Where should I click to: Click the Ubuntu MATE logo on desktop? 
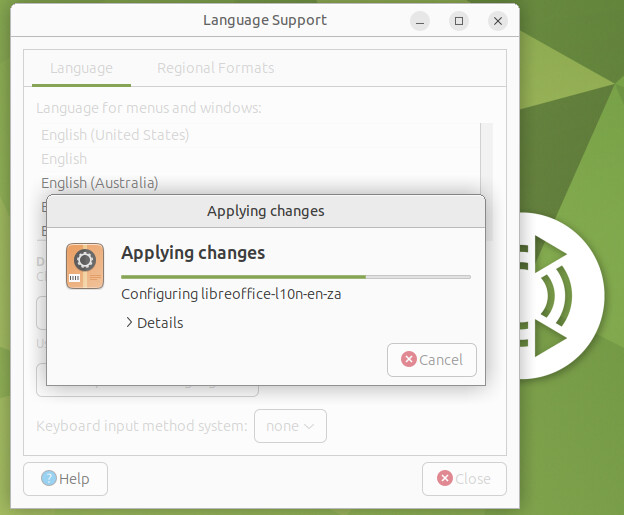[x=562, y=296]
